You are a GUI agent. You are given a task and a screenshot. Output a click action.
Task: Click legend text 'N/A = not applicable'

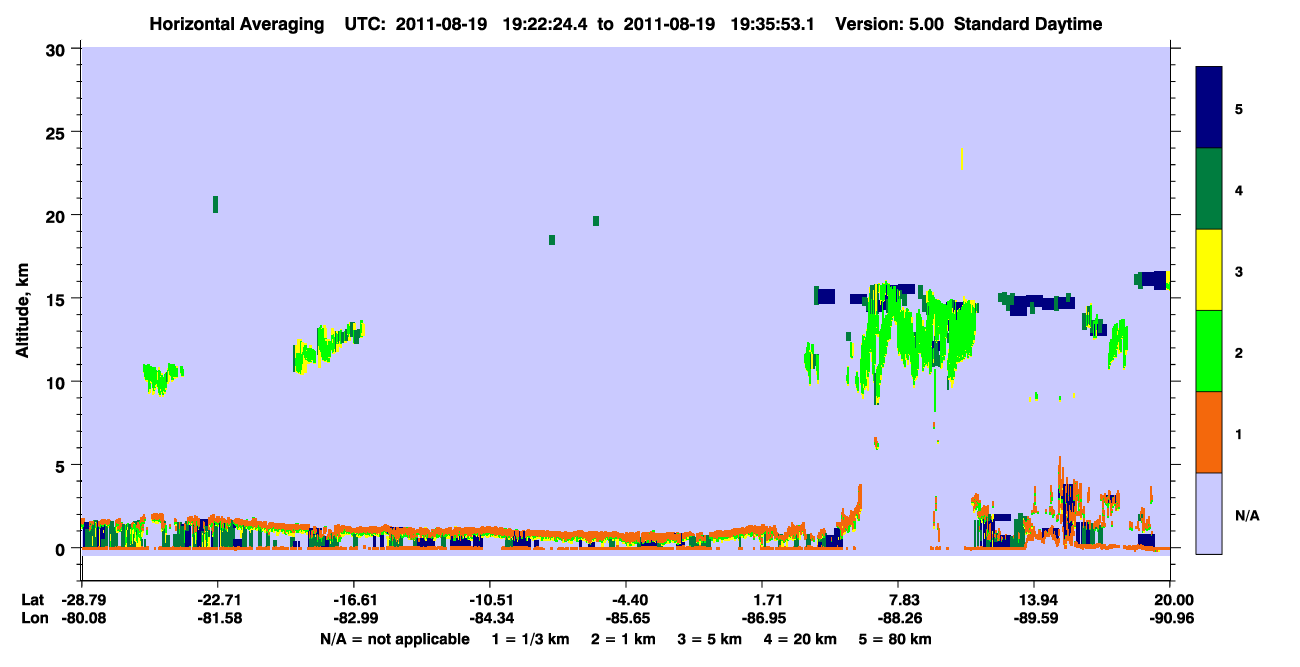coord(395,639)
